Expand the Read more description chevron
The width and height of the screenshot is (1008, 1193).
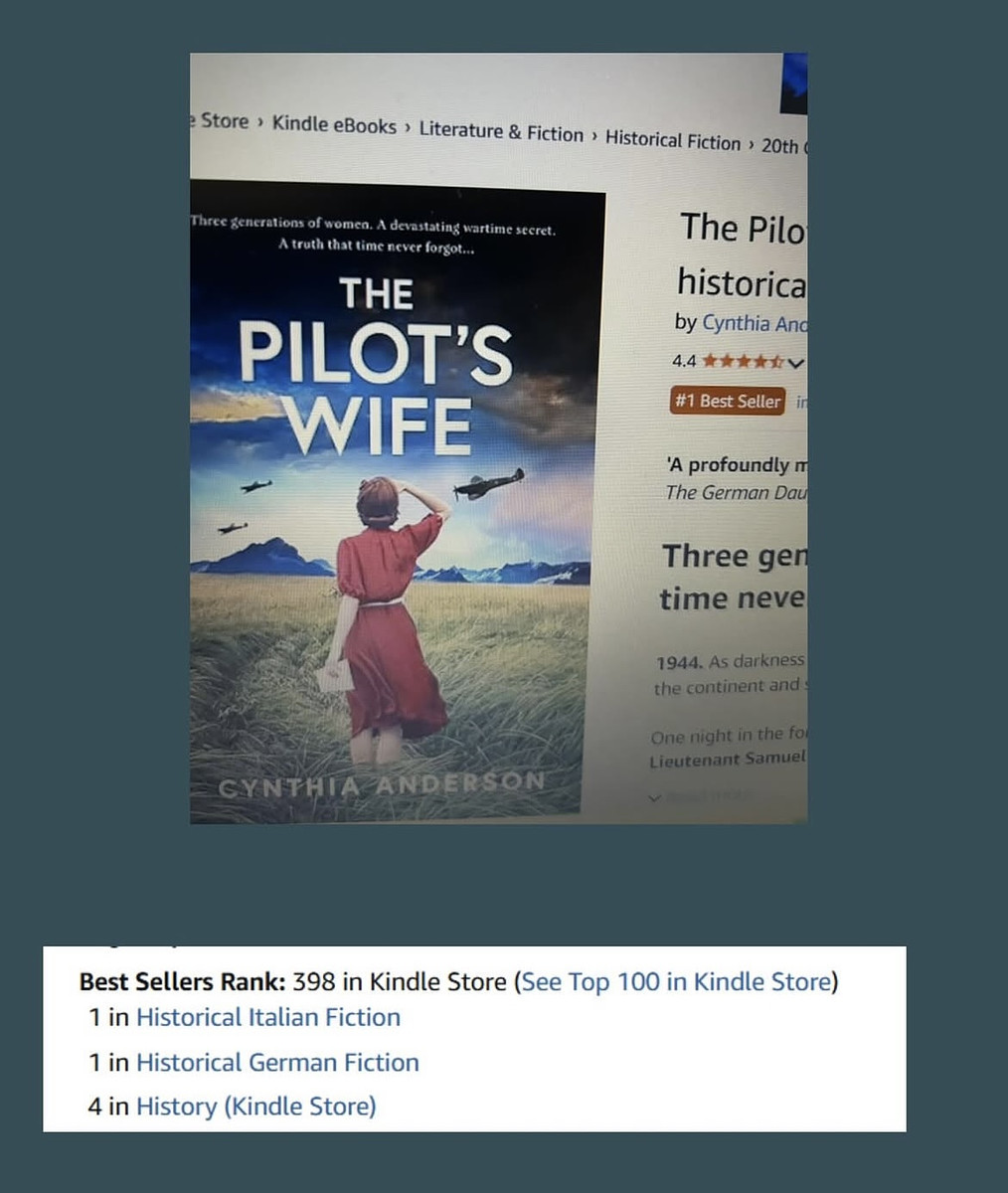653,797
